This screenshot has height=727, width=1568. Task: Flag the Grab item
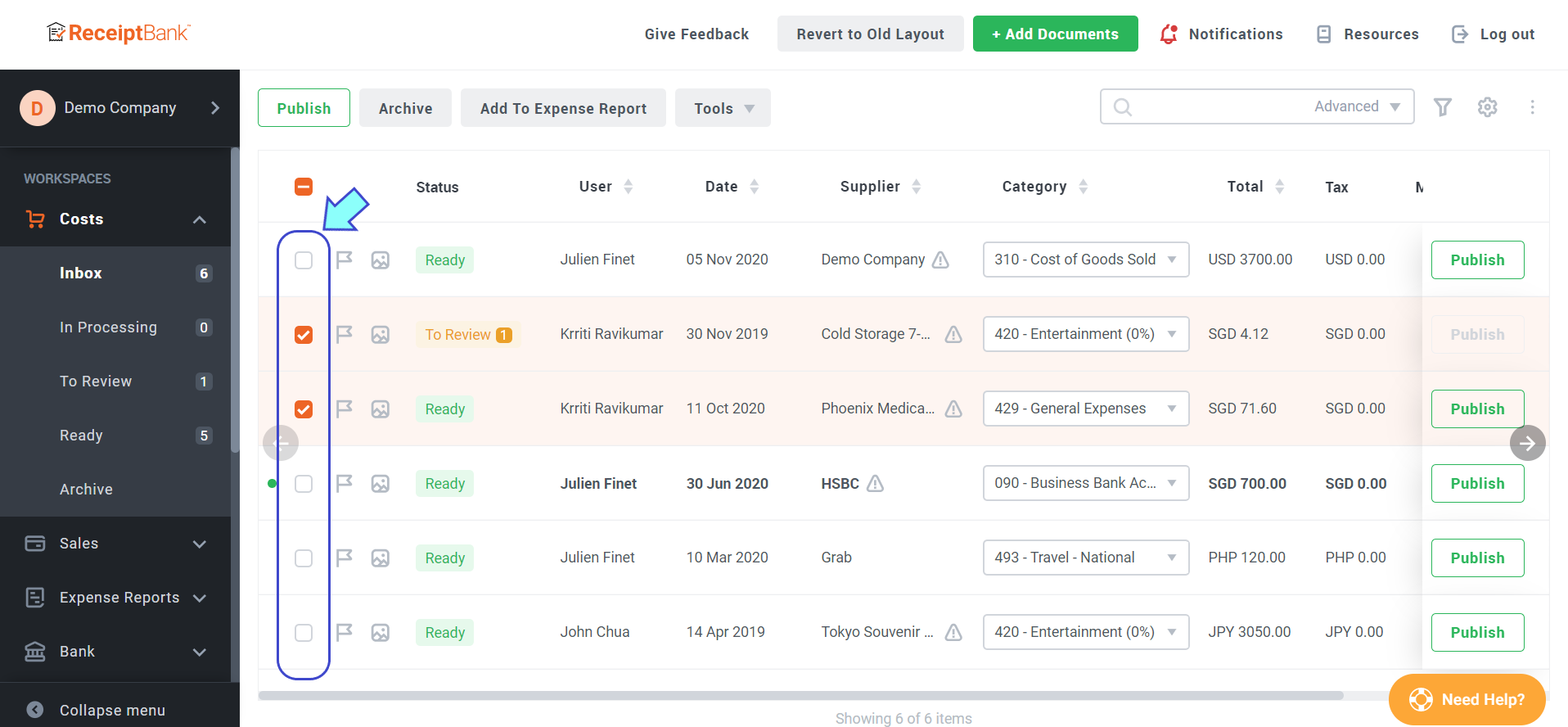[345, 558]
